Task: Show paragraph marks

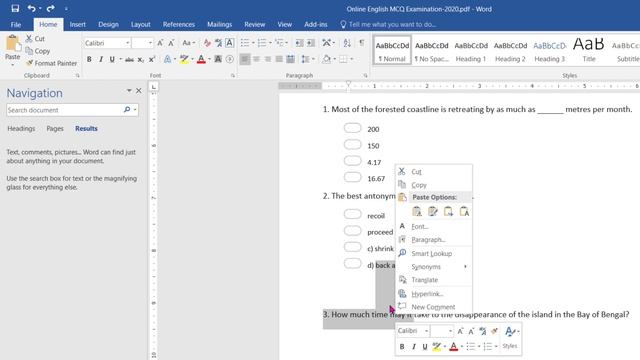Action: tap(362, 43)
